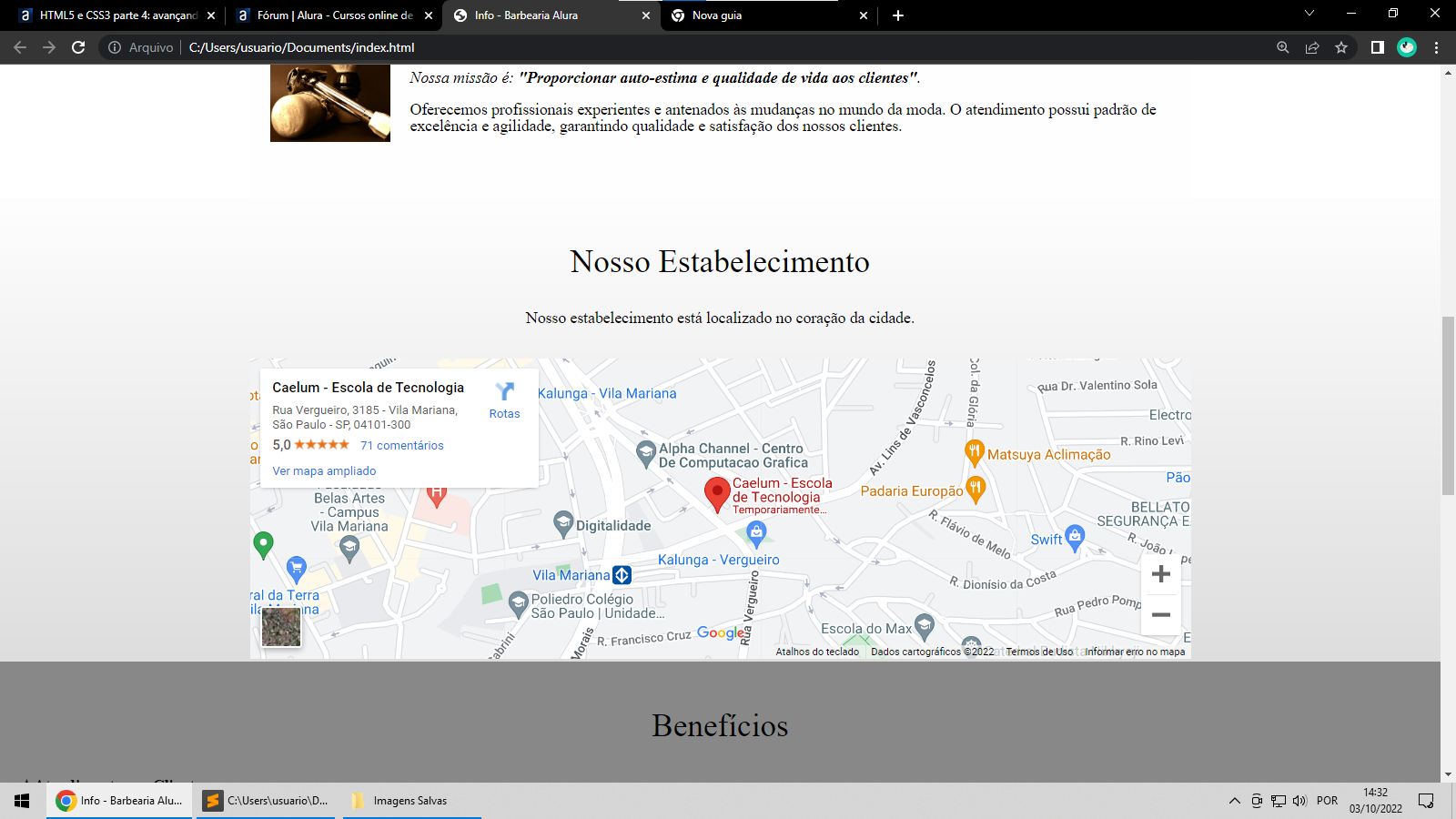1456x819 pixels.
Task: Open Termos de Uso map link
Action: [x=1039, y=652]
